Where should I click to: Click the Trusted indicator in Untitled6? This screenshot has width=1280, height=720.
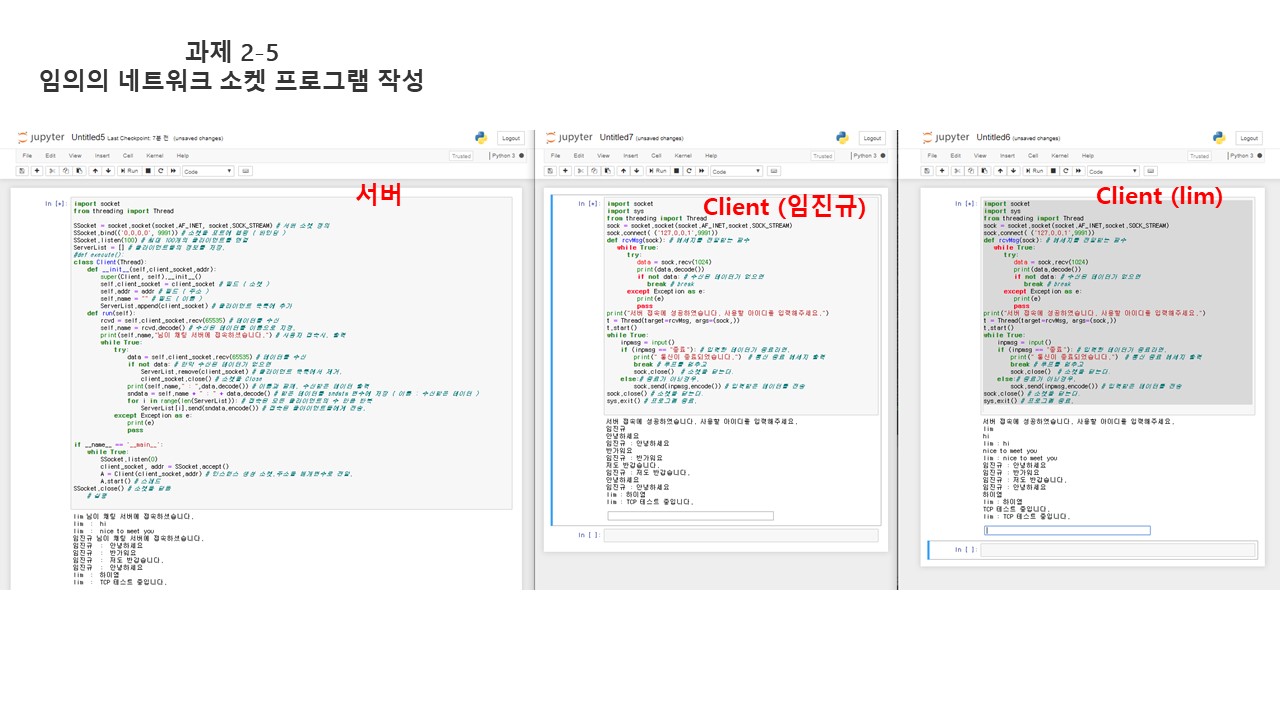1200,156
